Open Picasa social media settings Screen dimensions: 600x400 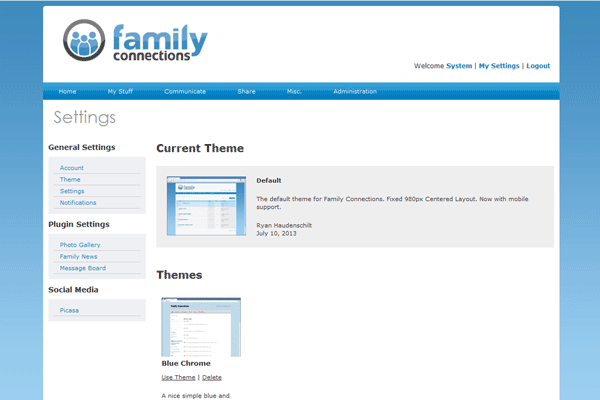click(69, 310)
